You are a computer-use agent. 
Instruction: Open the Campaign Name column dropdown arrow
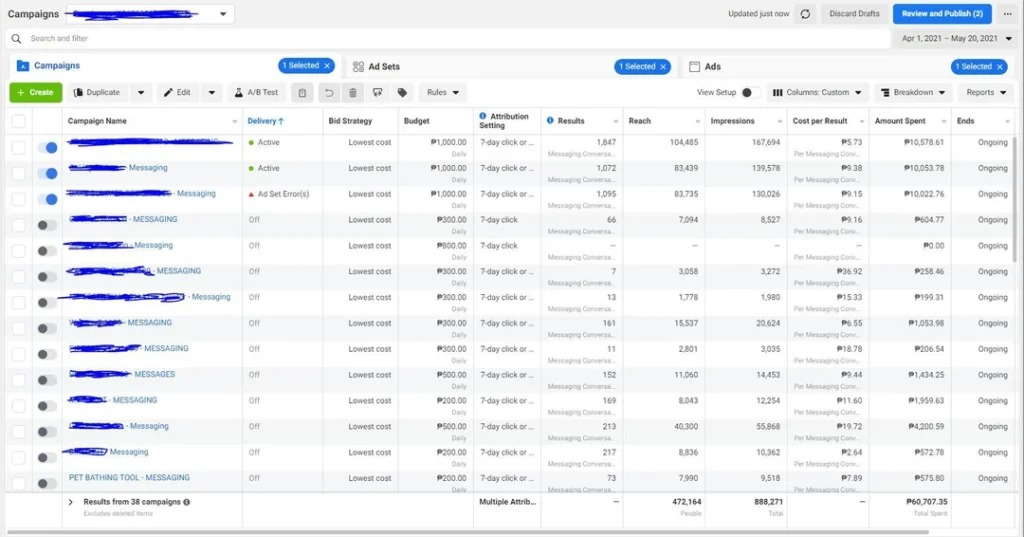point(234,122)
